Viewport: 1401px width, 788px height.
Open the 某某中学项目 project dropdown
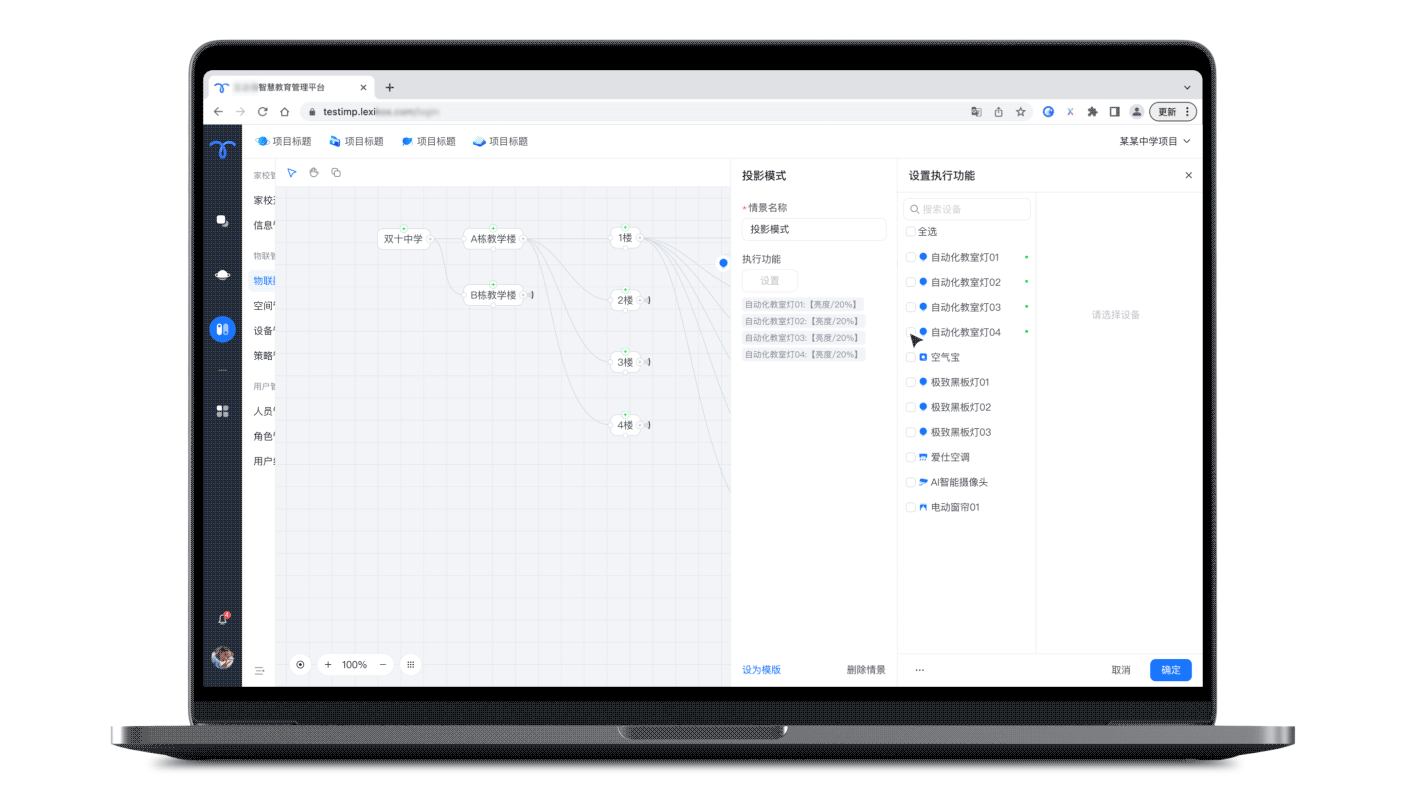[1155, 141]
